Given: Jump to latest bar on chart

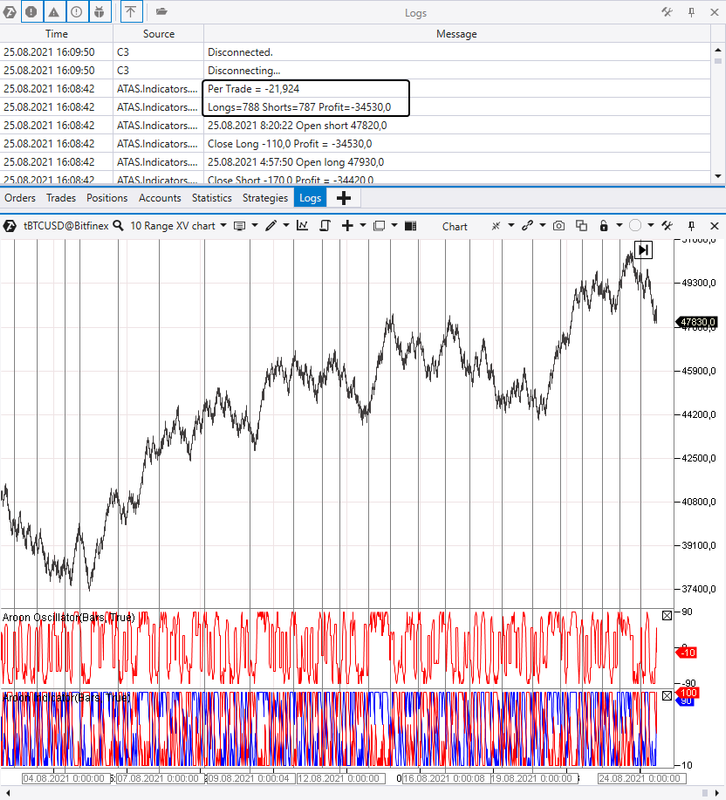Looking at the screenshot, I should coord(643,250).
